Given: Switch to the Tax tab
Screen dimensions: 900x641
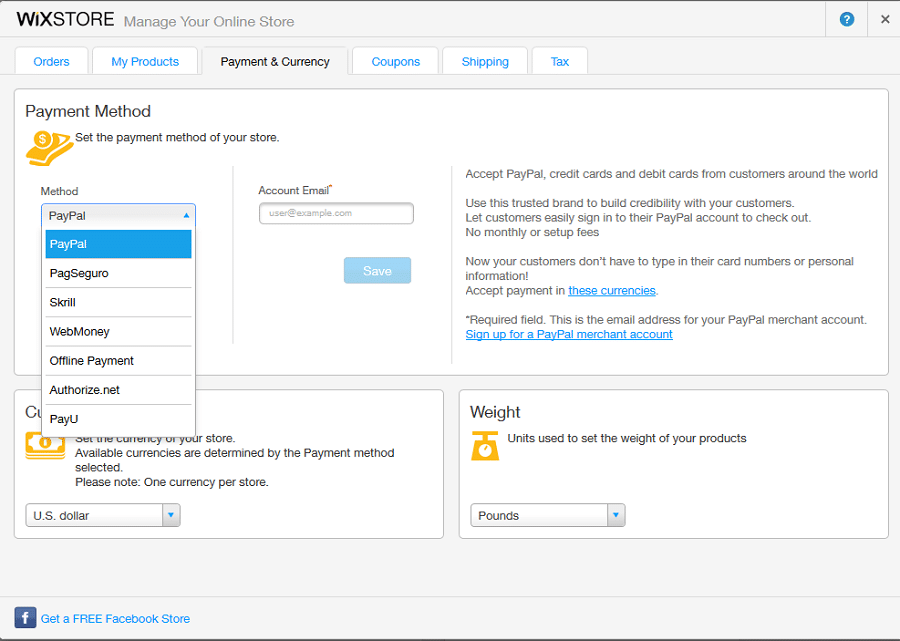Looking at the screenshot, I should (560, 61).
